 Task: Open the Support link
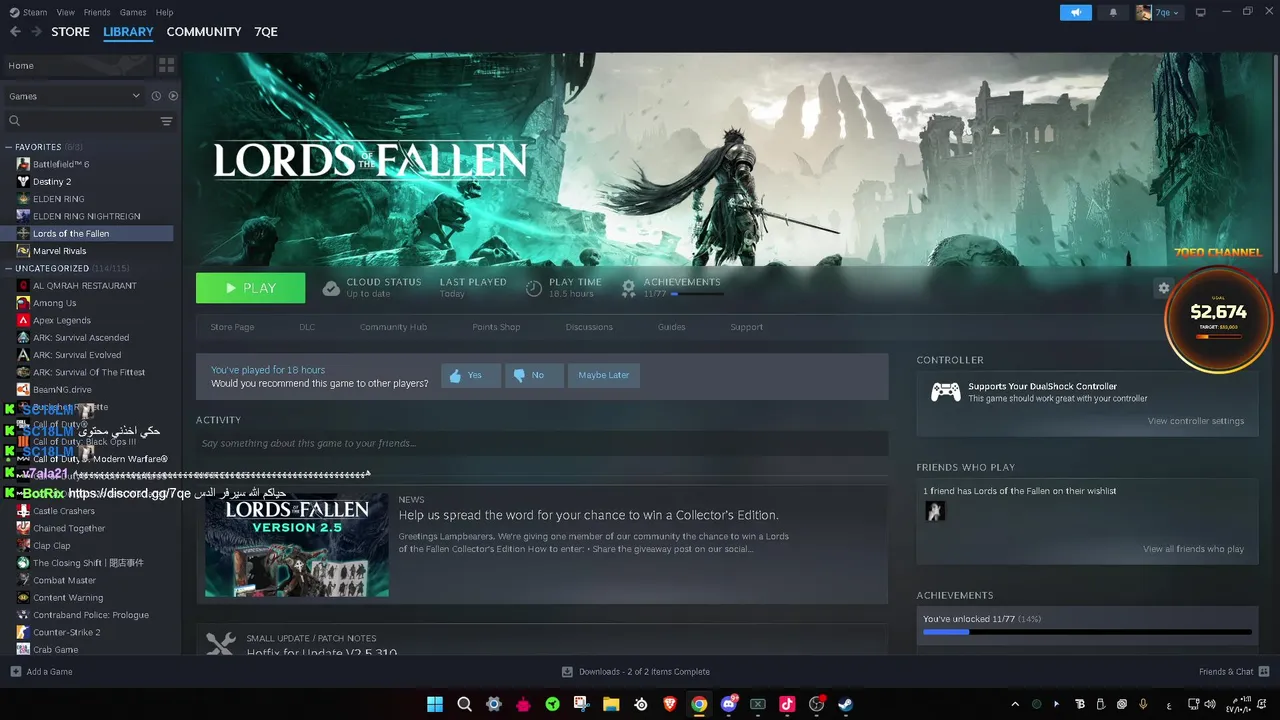coord(746,327)
